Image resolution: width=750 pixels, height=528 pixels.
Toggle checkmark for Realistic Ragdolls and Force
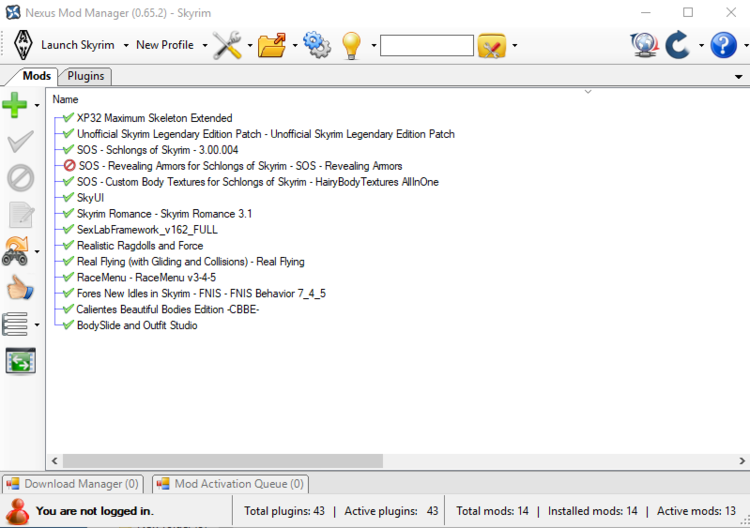tap(68, 245)
